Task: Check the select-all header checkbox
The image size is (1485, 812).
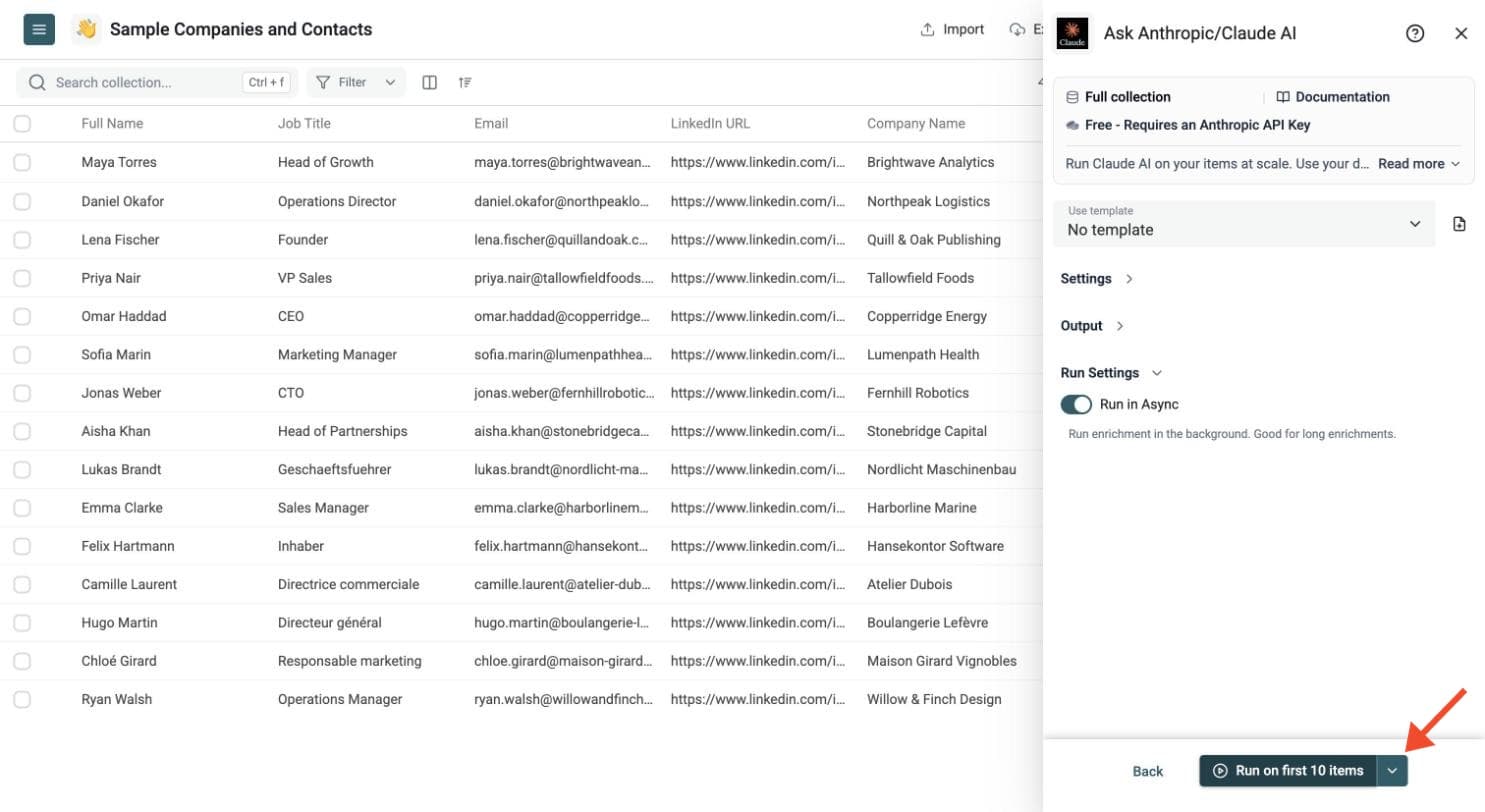Action: (x=22, y=124)
